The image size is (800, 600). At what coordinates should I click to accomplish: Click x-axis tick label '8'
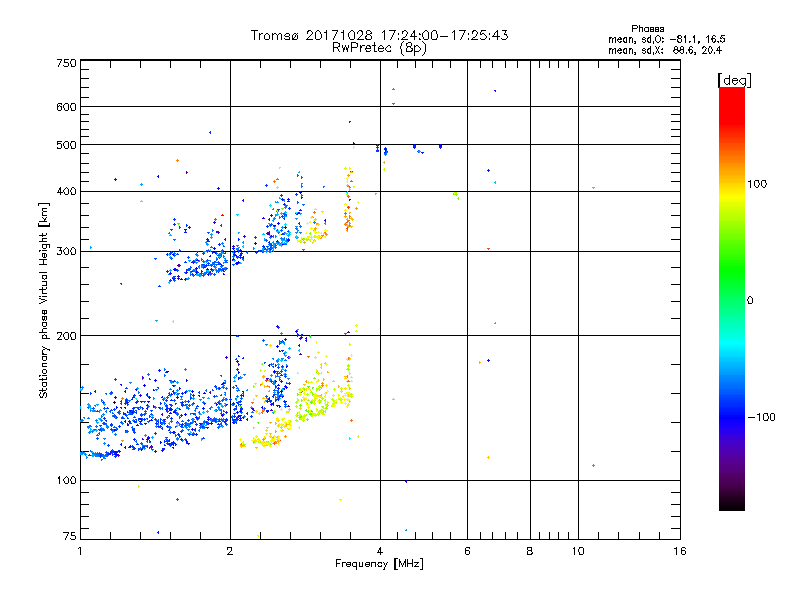530,551
